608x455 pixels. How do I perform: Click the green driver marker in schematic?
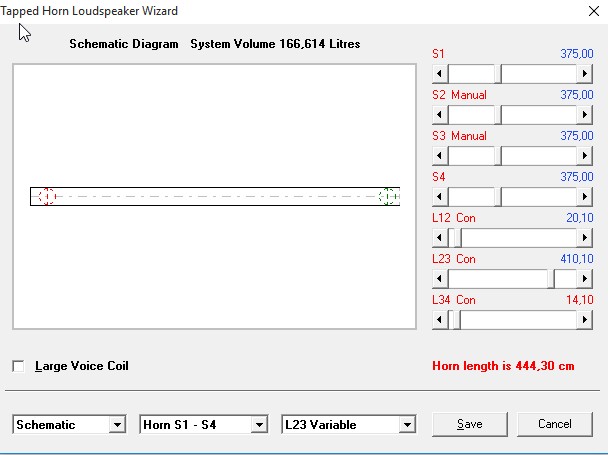pos(388,196)
